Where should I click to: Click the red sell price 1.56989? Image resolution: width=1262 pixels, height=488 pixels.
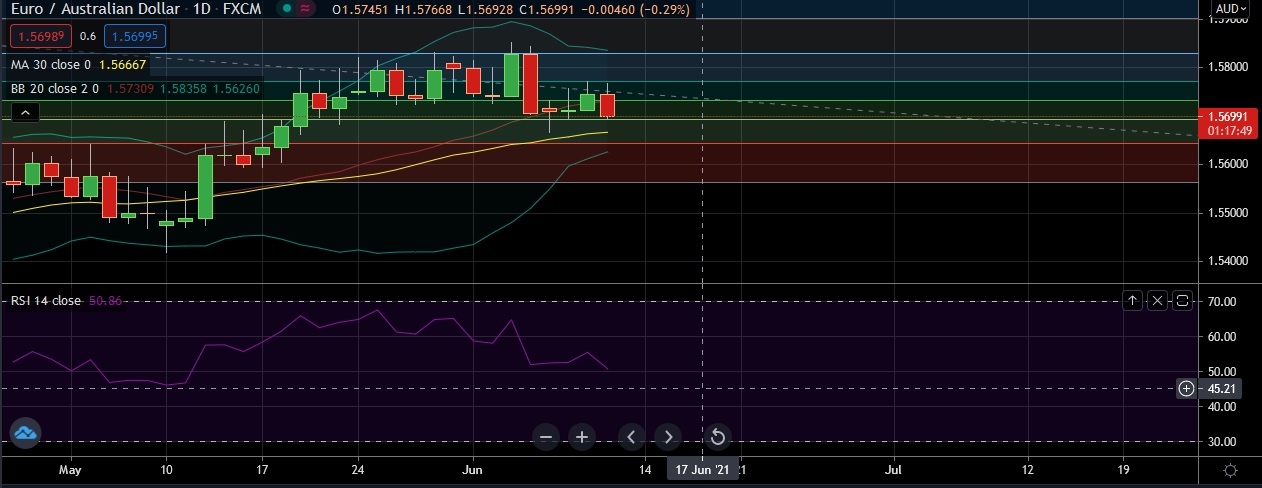click(37, 36)
